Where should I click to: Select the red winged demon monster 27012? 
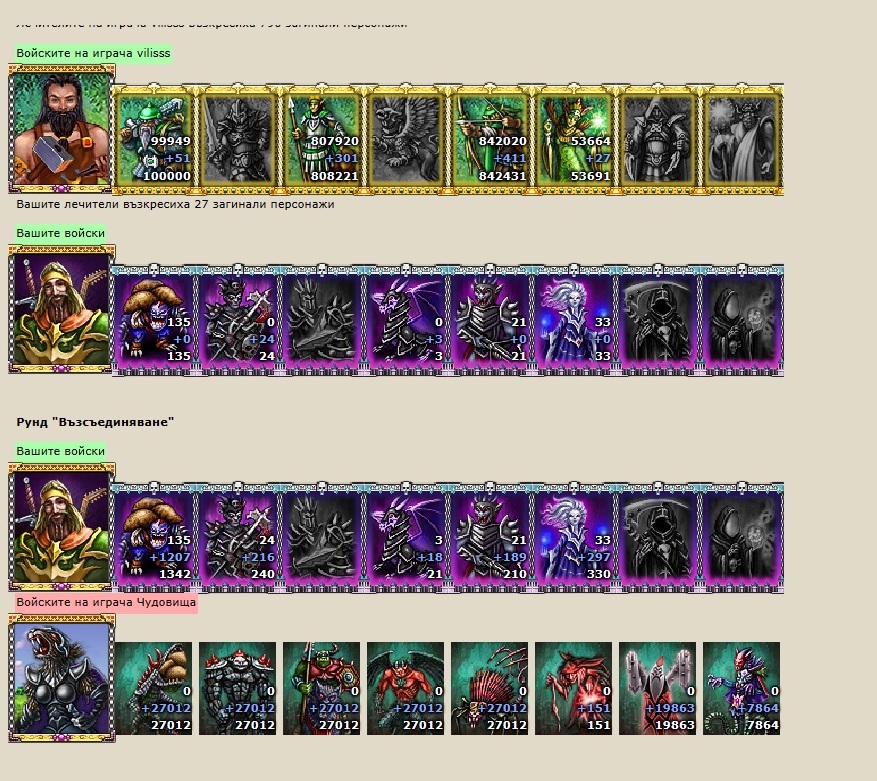point(406,688)
